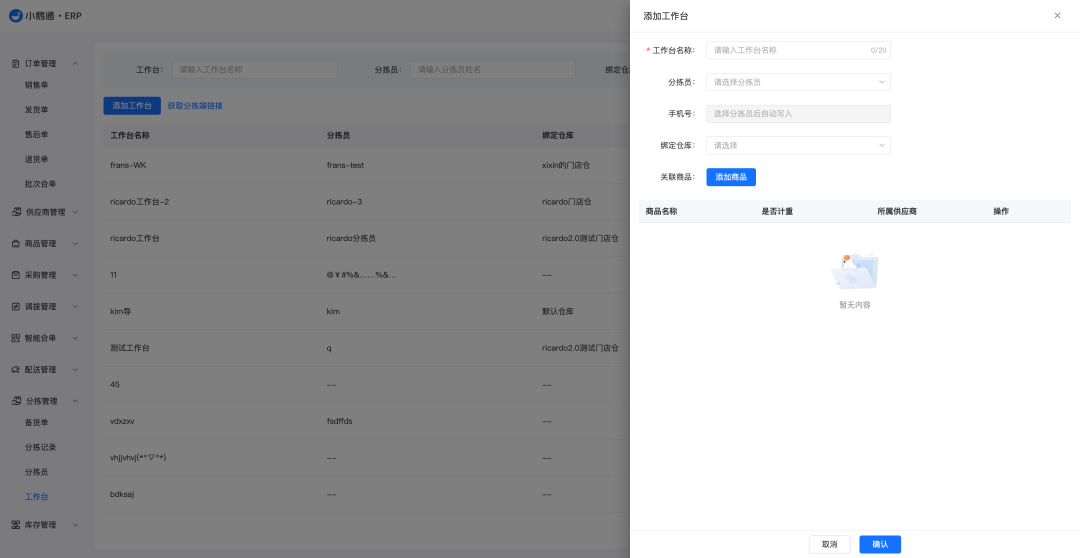The width and height of the screenshot is (1080, 558).
Task: Click the ricardo分拣员 cell
Action: [x=351, y=238]
